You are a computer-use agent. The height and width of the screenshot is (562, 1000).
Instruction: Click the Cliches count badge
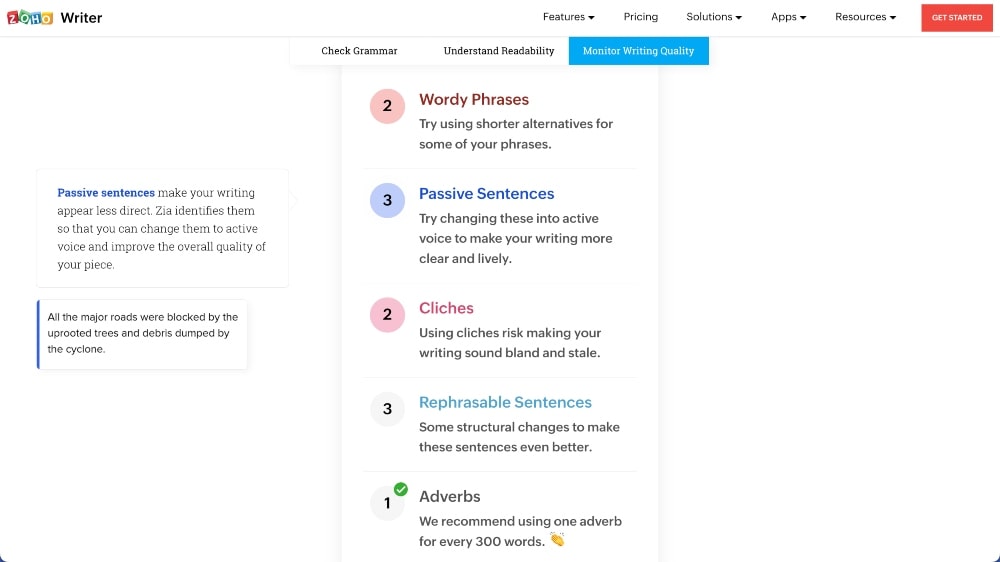(387, 315)
